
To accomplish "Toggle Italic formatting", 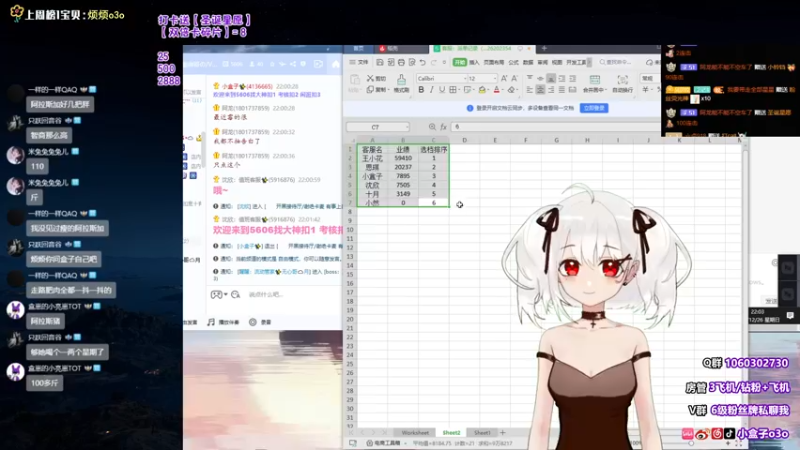I will (x=432, y=90).
